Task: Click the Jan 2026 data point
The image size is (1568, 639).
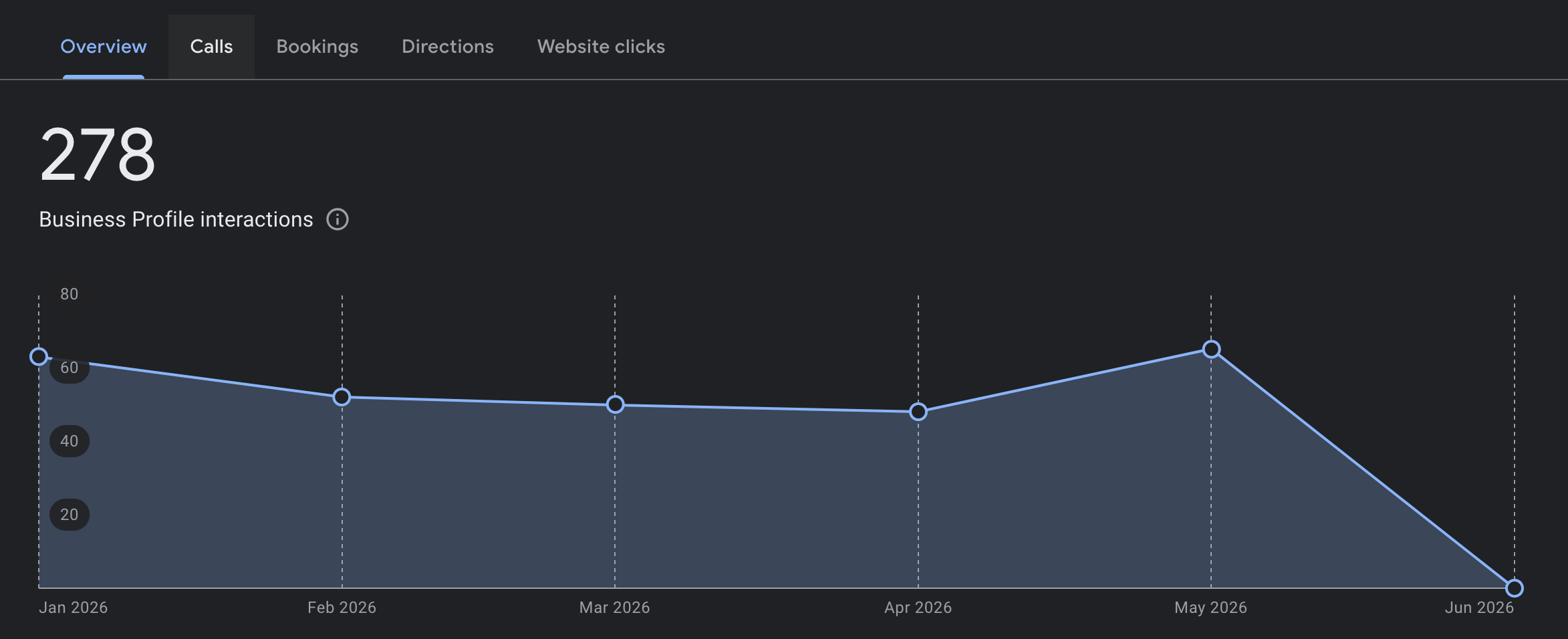Action: pos(39,356)
